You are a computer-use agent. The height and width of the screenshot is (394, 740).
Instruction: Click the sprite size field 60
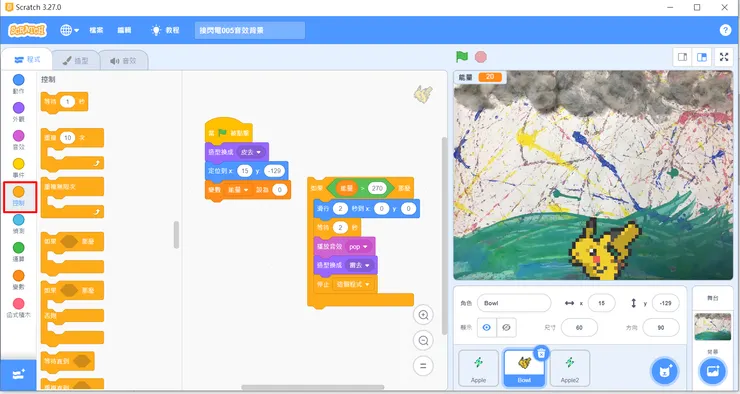[x=579, y=327]
